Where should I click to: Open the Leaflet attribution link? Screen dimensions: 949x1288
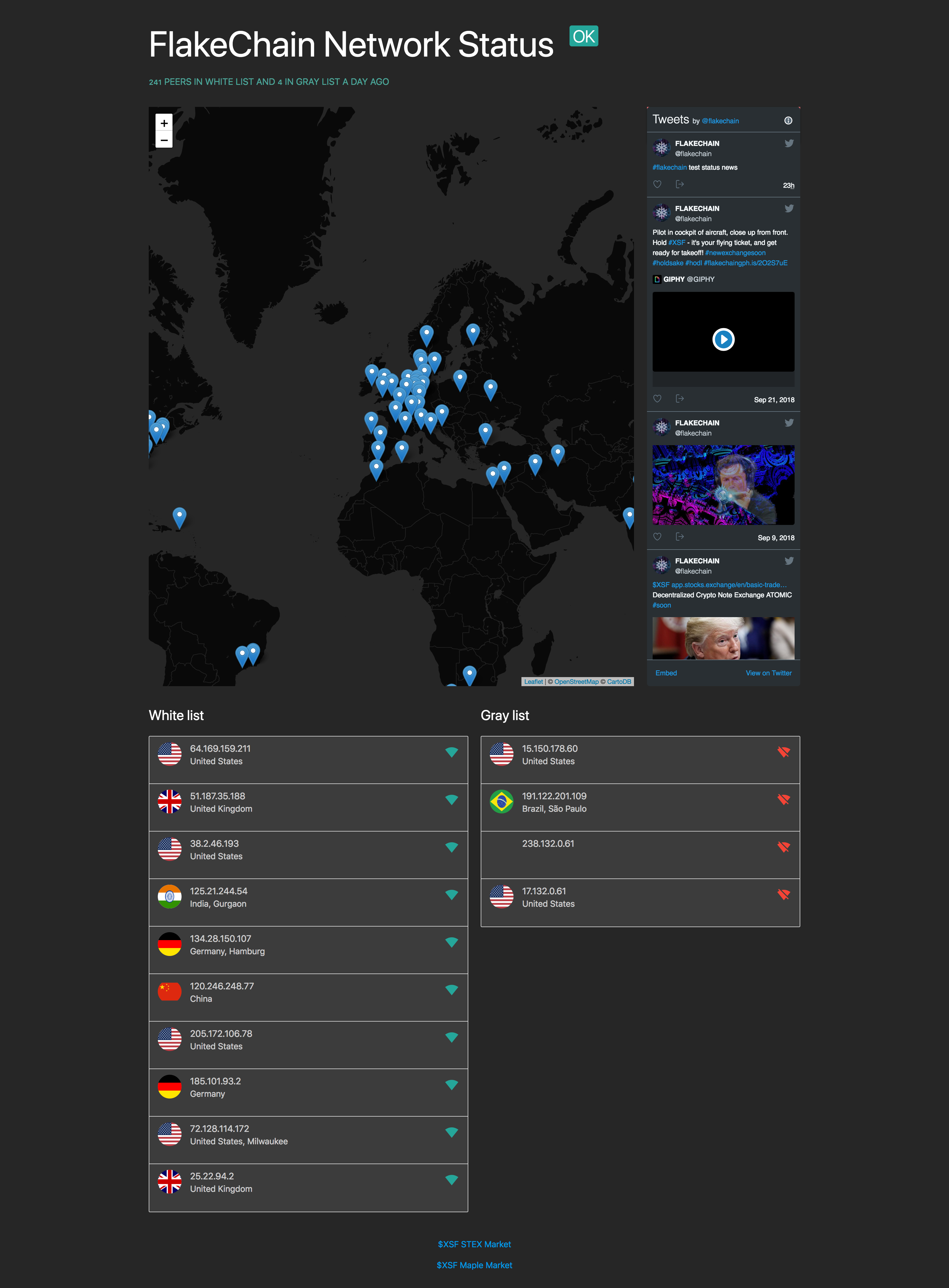(x=533, y=682)
